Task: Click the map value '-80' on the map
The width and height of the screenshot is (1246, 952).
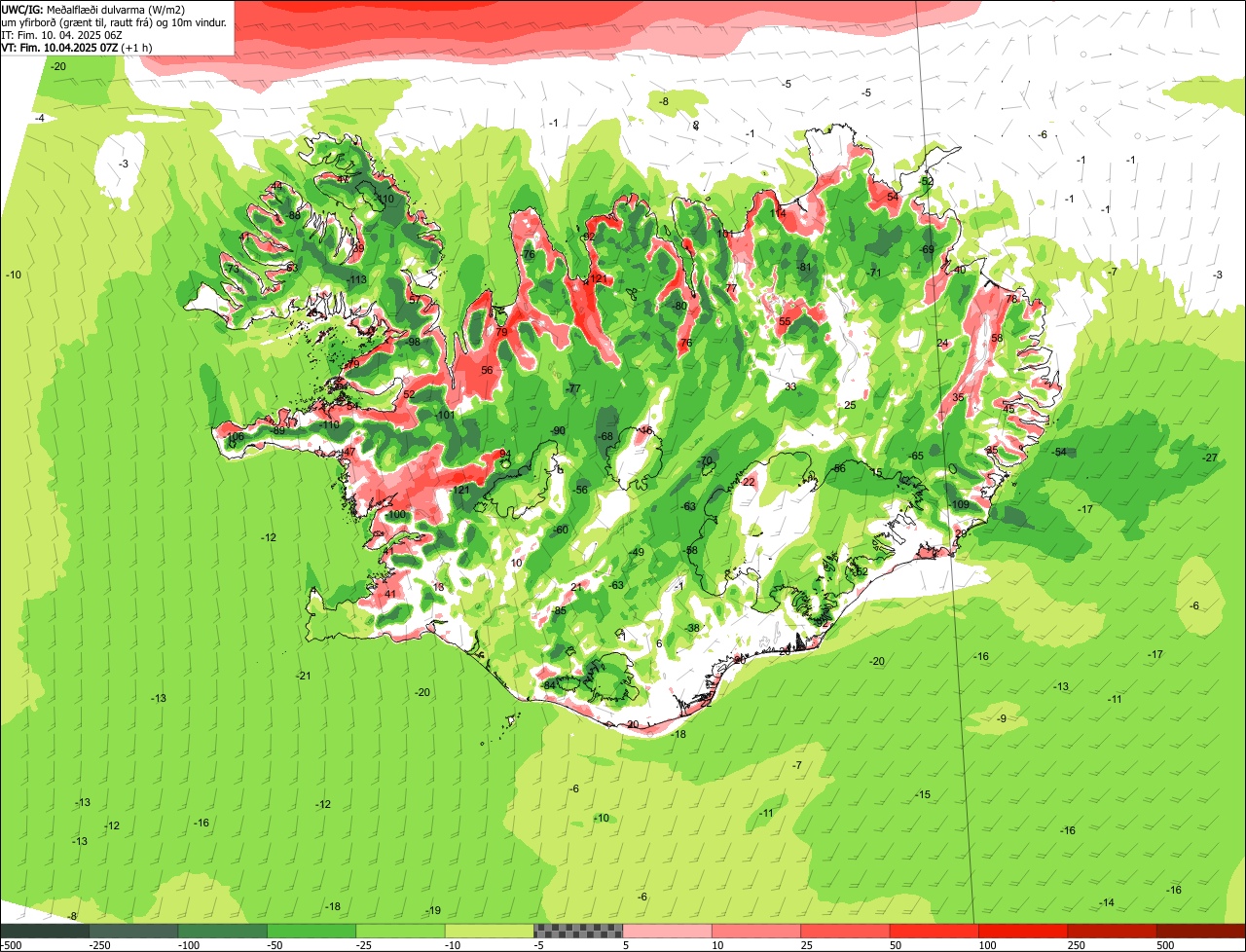Action: [x=679, y=306]
